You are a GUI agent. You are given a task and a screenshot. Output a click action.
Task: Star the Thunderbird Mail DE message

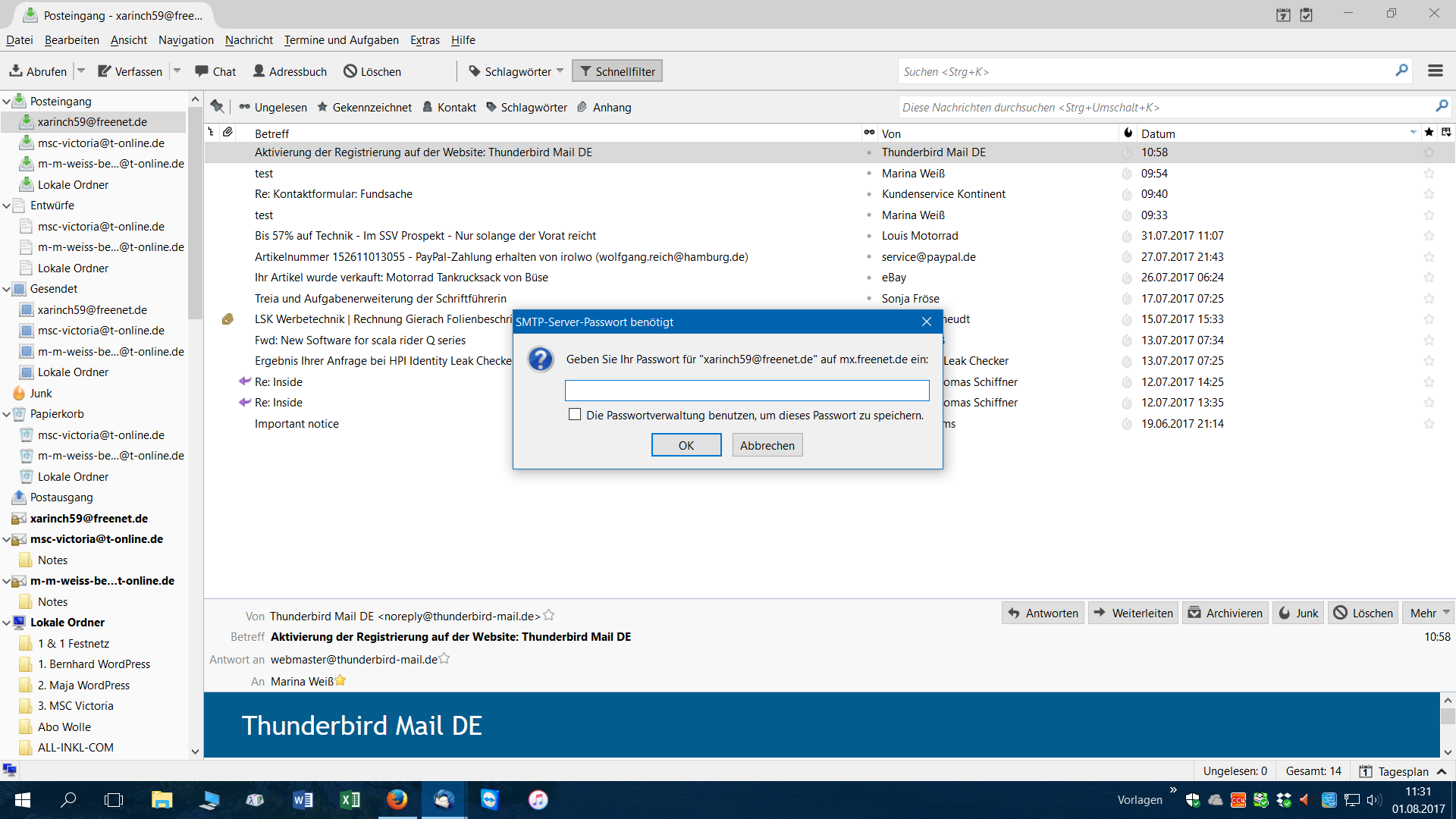(x=1429, y=152)
